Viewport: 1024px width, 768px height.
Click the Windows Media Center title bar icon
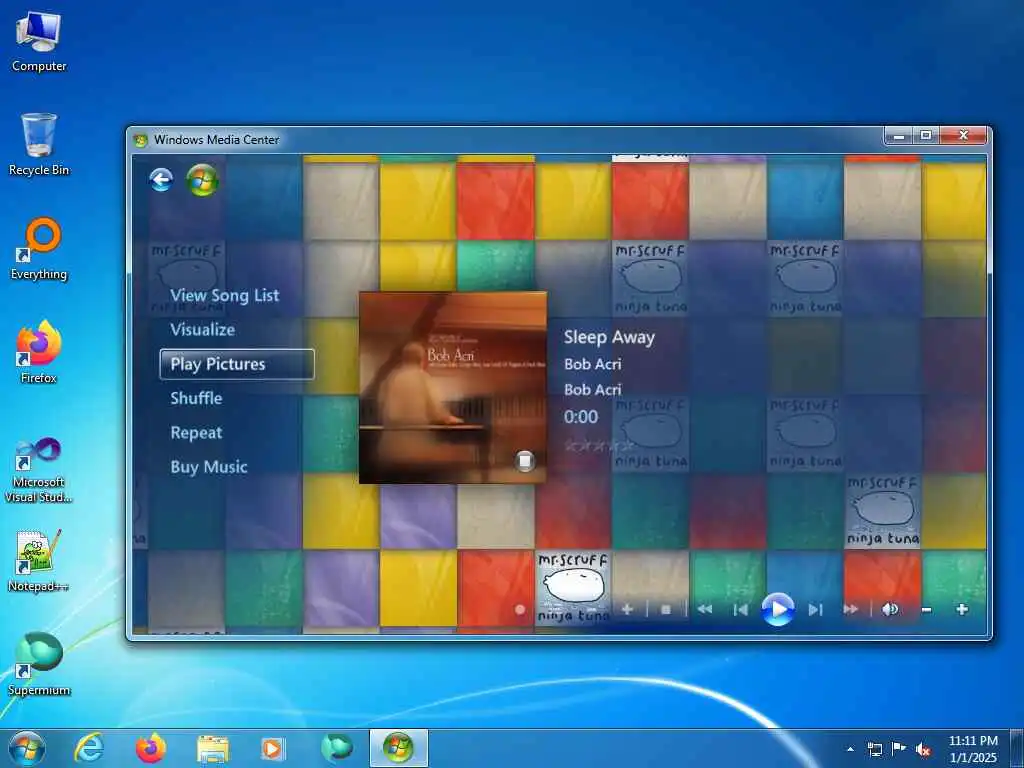point(140,140)
